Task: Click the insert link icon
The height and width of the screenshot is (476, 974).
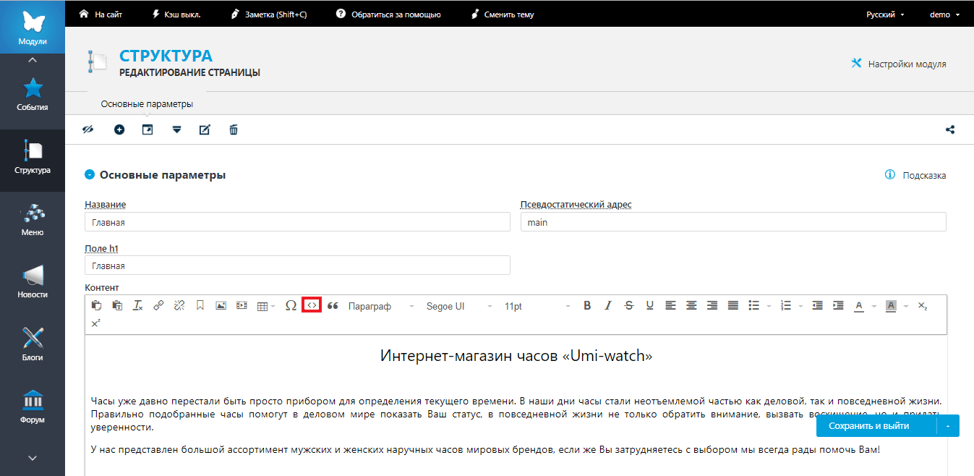Action: (158, 306)
